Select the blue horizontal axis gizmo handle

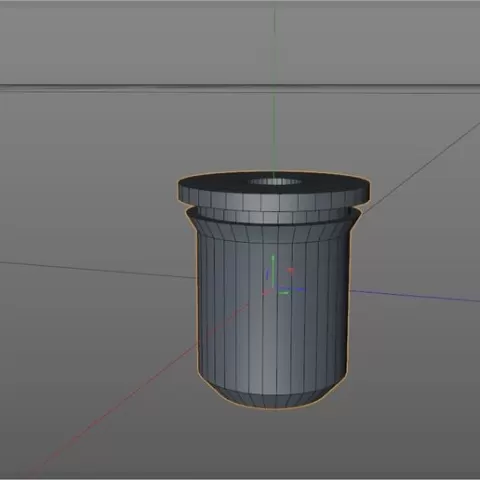tap(293, 289)
